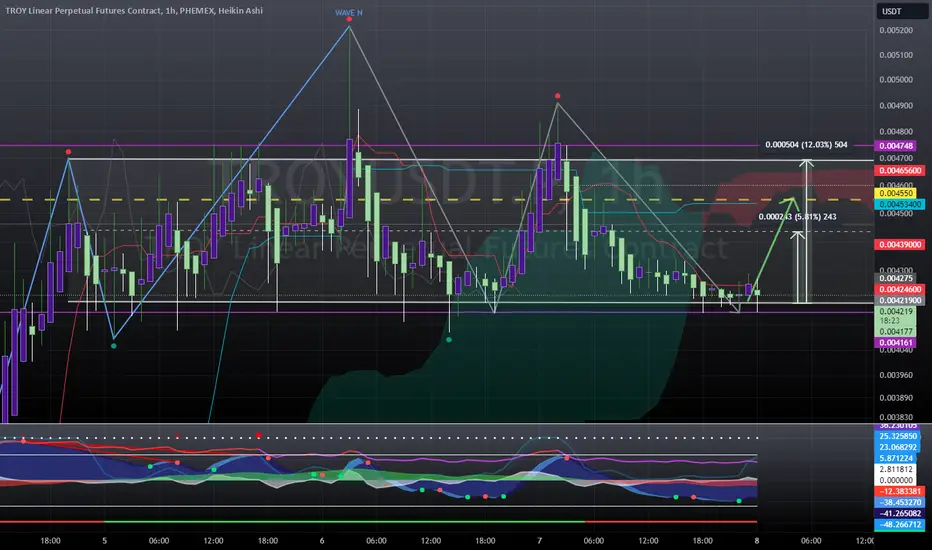Click the 23.068292 indicator value label
Screen dimensions: 932x550
pos(899,447)
